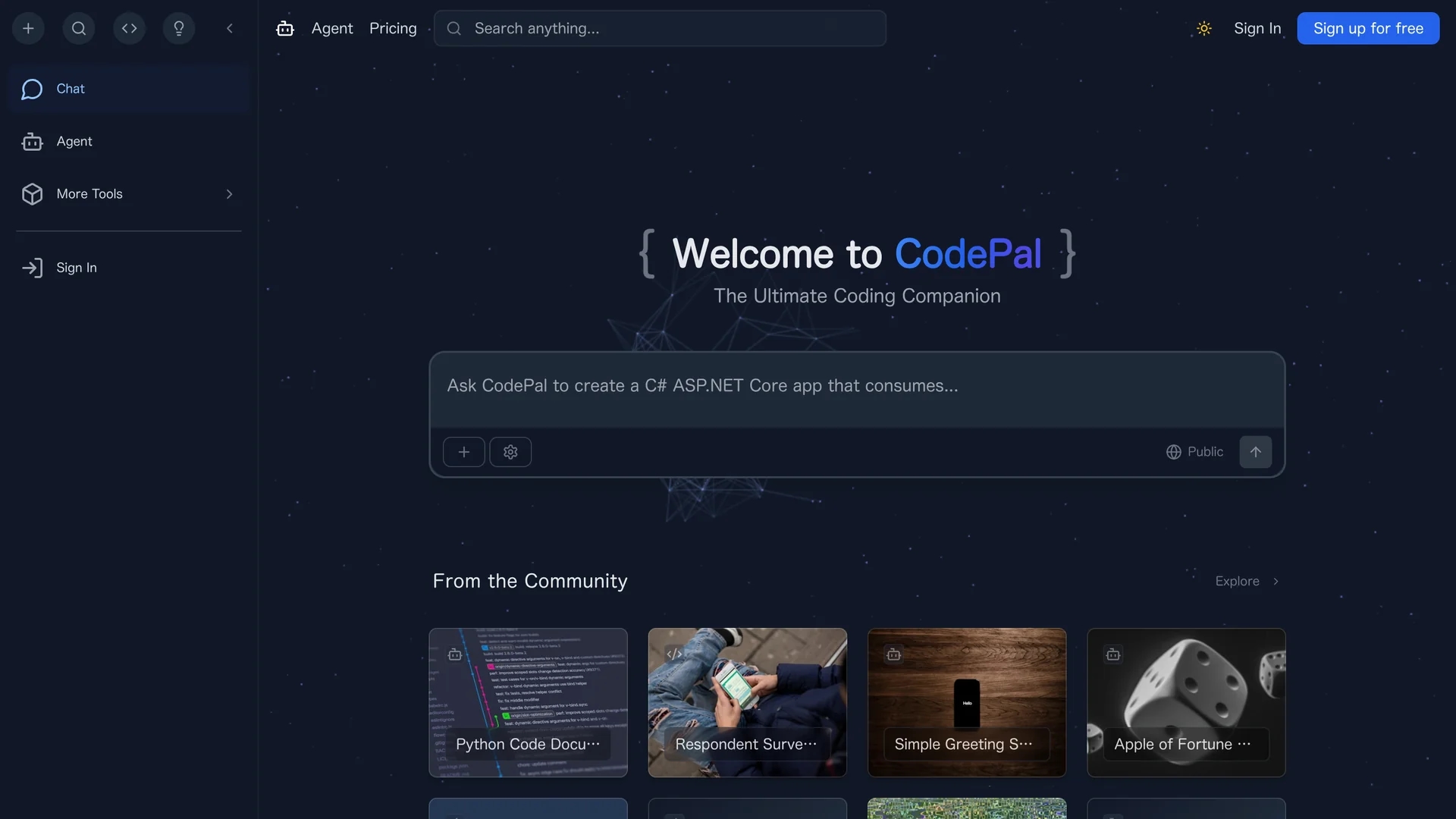1456x819 pixels.
Task: Toggle the Public visibility option
Action: (1194, 452)
